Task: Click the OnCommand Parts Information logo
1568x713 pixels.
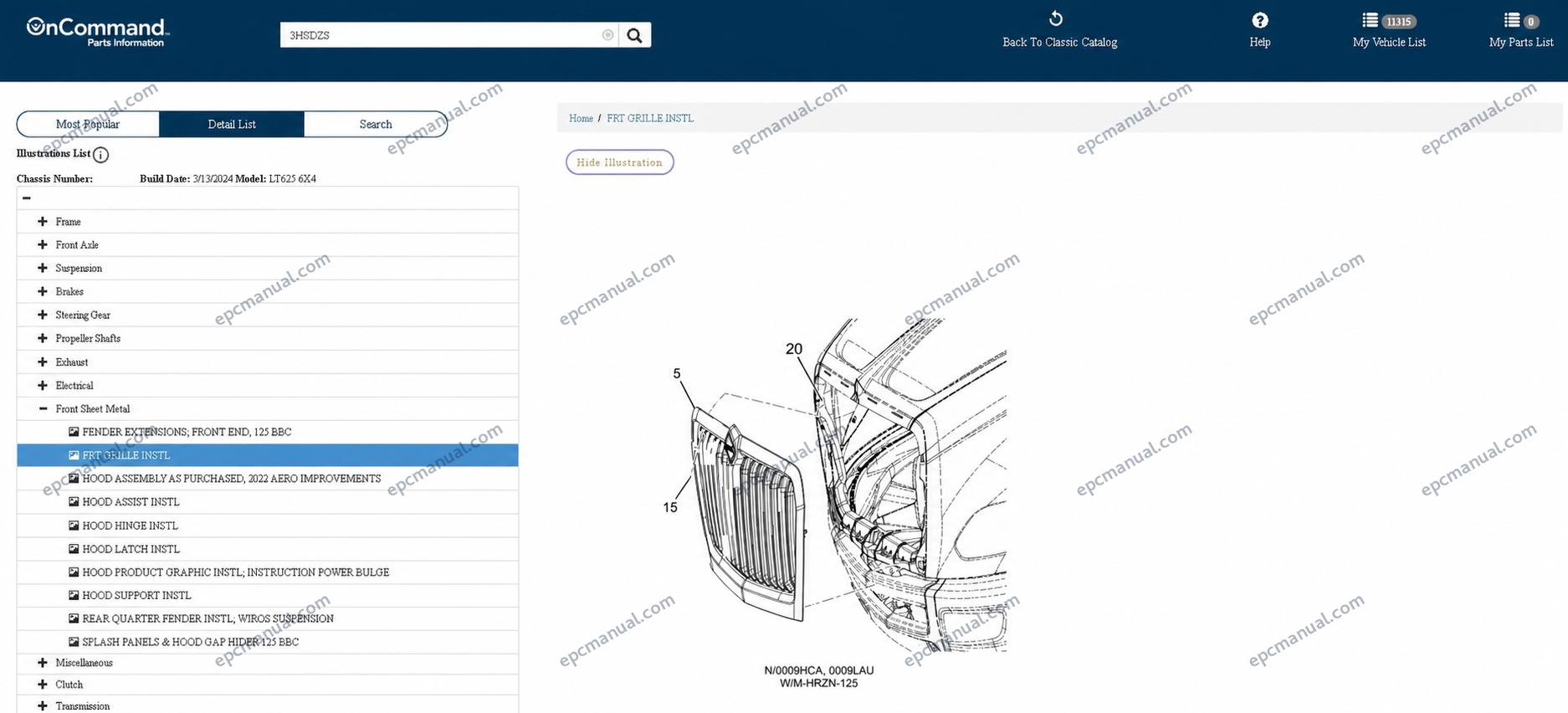Action: pyautogui.click(x=98, y=32)
